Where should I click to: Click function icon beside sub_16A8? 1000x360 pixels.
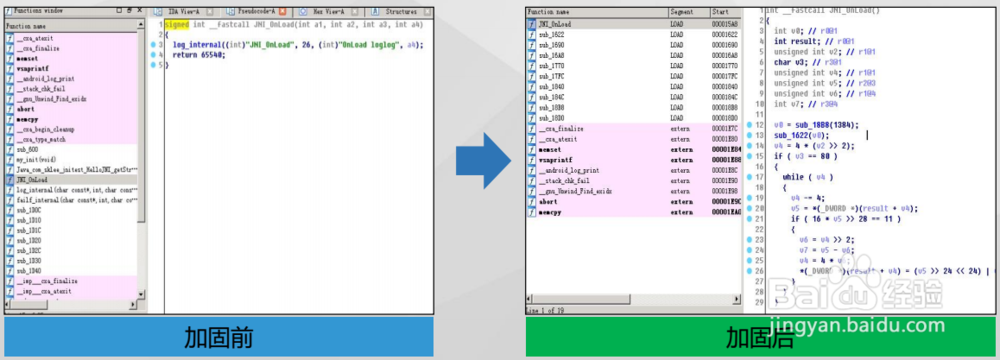pyautogui.click(x=532, y=56)
